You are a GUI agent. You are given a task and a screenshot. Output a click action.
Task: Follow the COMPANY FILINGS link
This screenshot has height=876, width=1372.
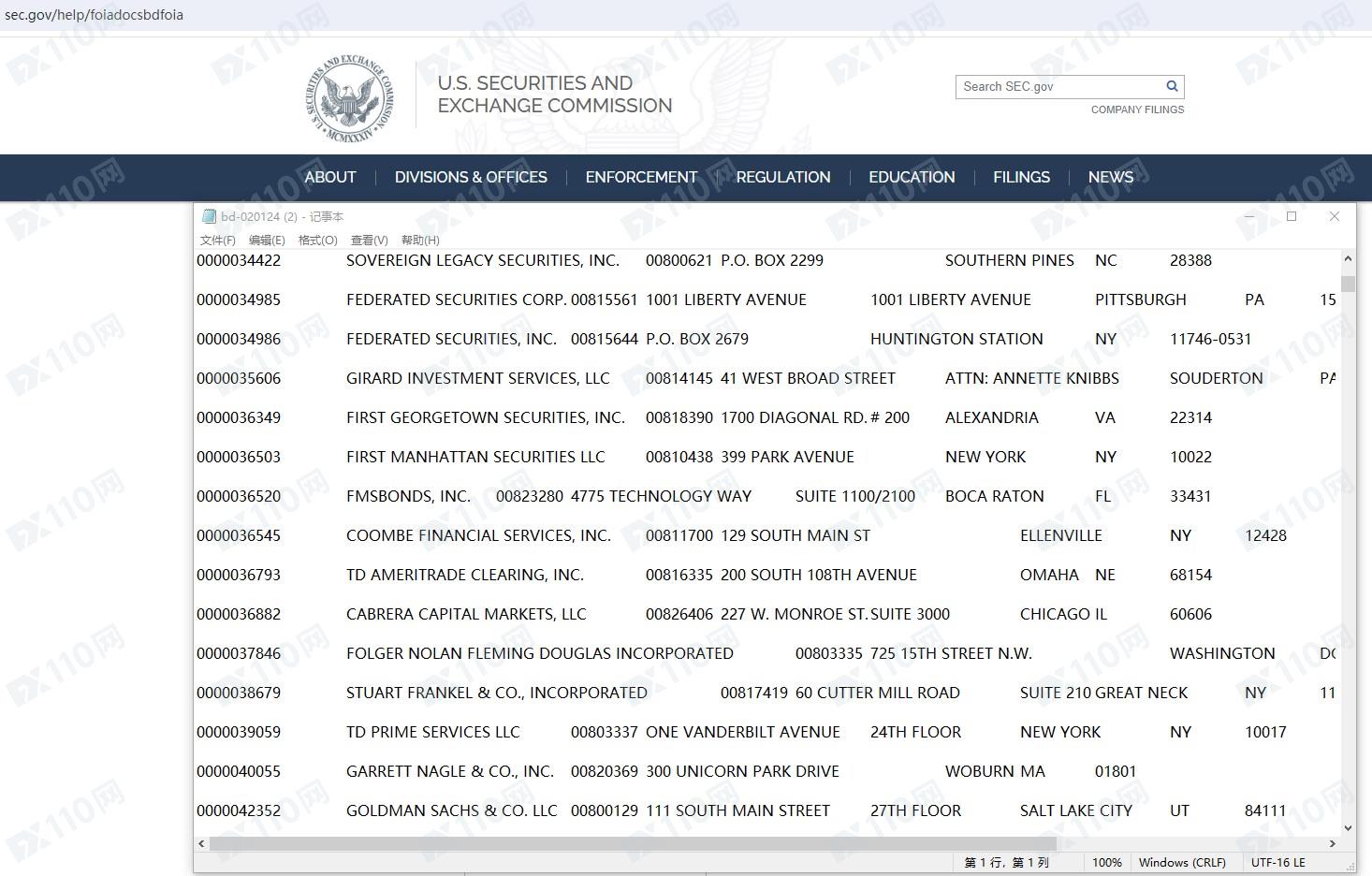[x=1137, y=109]
